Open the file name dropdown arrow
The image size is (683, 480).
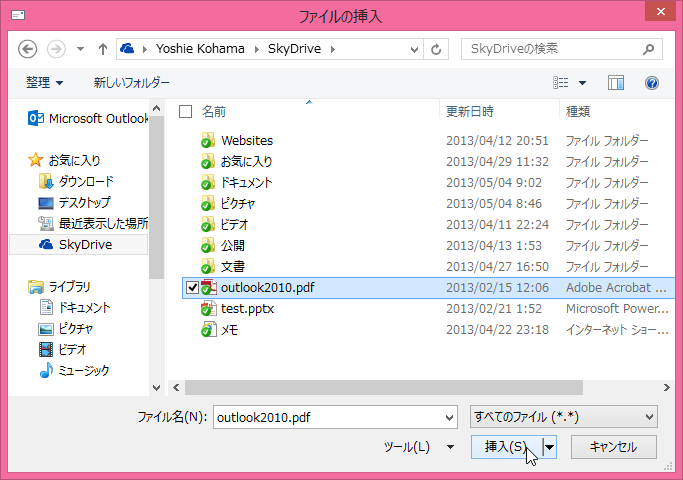(450, 417)
